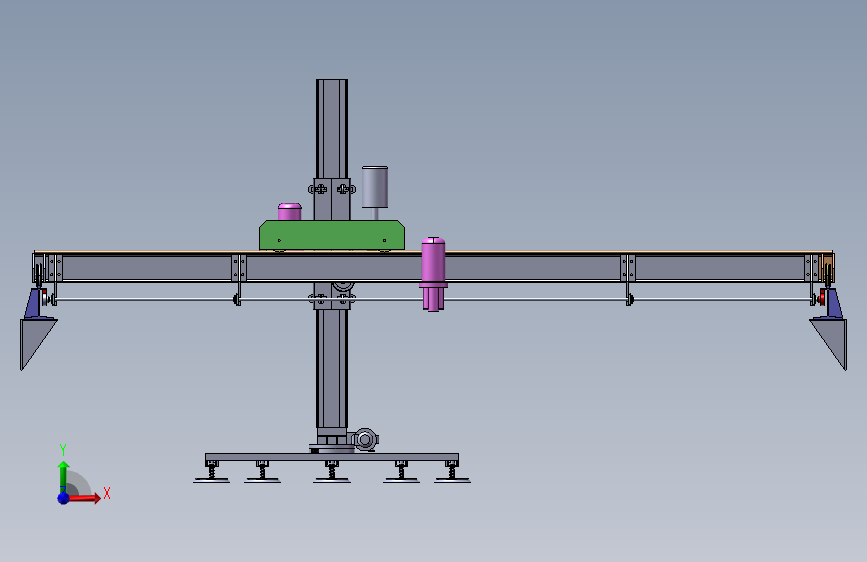Select the gear motor at the column base
Image resolution: width=867 pixels, height=562 pixels.
pyautogui.click(x=365, y=440)
